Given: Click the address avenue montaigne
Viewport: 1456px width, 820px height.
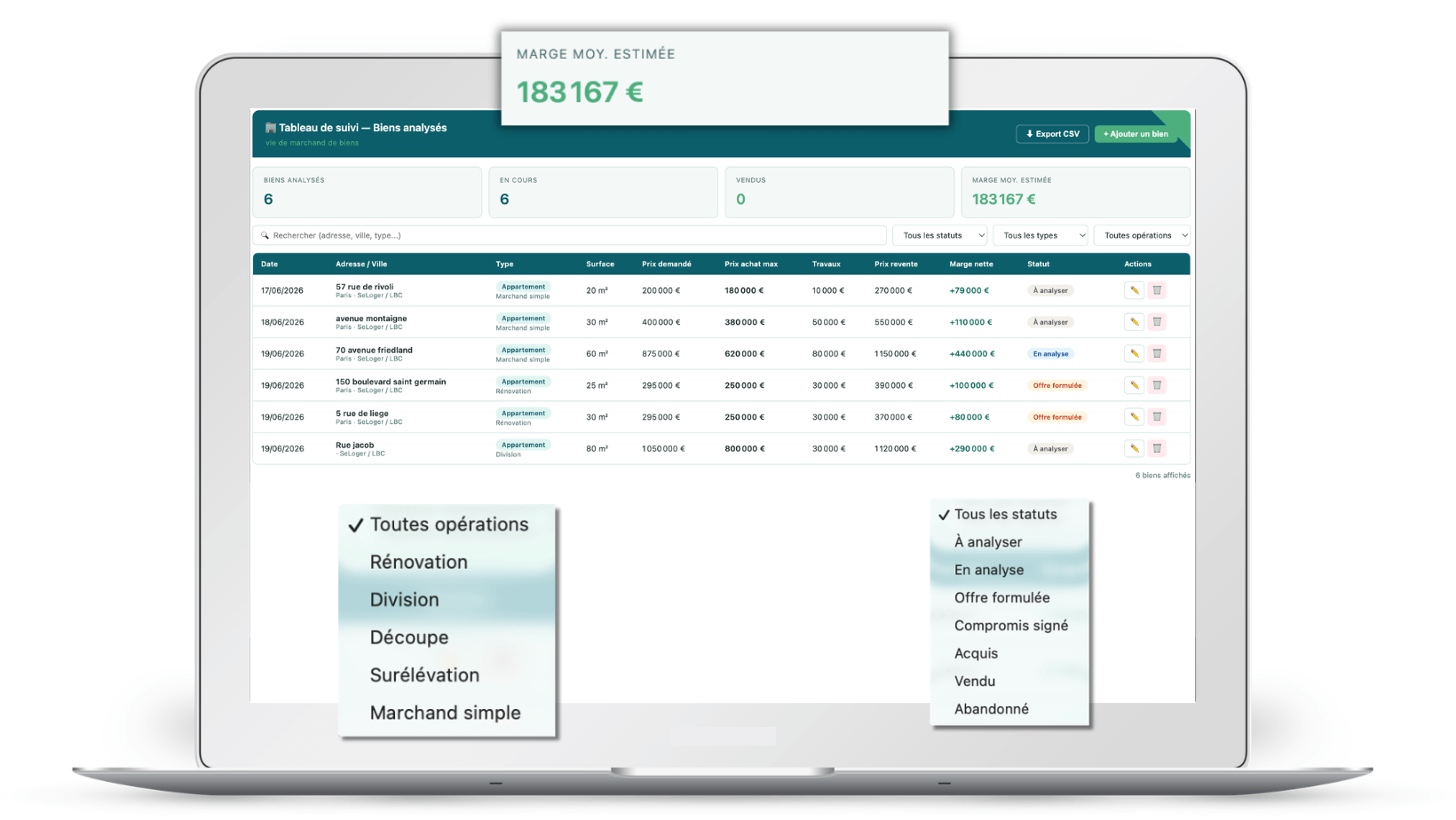Looking at the screenshot, I should (x=371, y=319).
